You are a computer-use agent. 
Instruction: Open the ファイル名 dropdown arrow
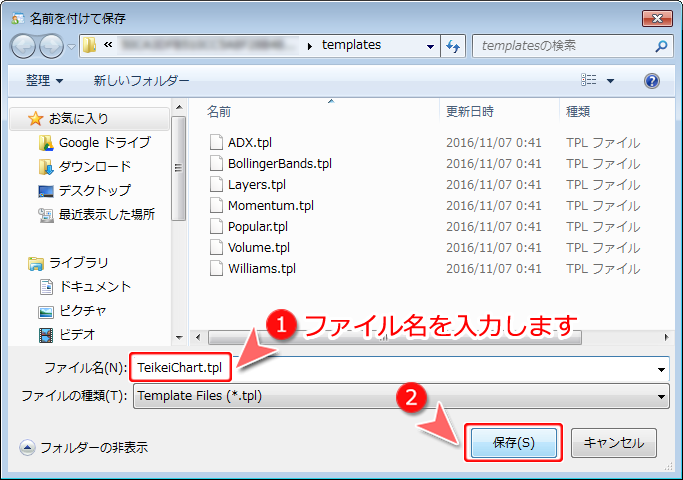[661, 369]
